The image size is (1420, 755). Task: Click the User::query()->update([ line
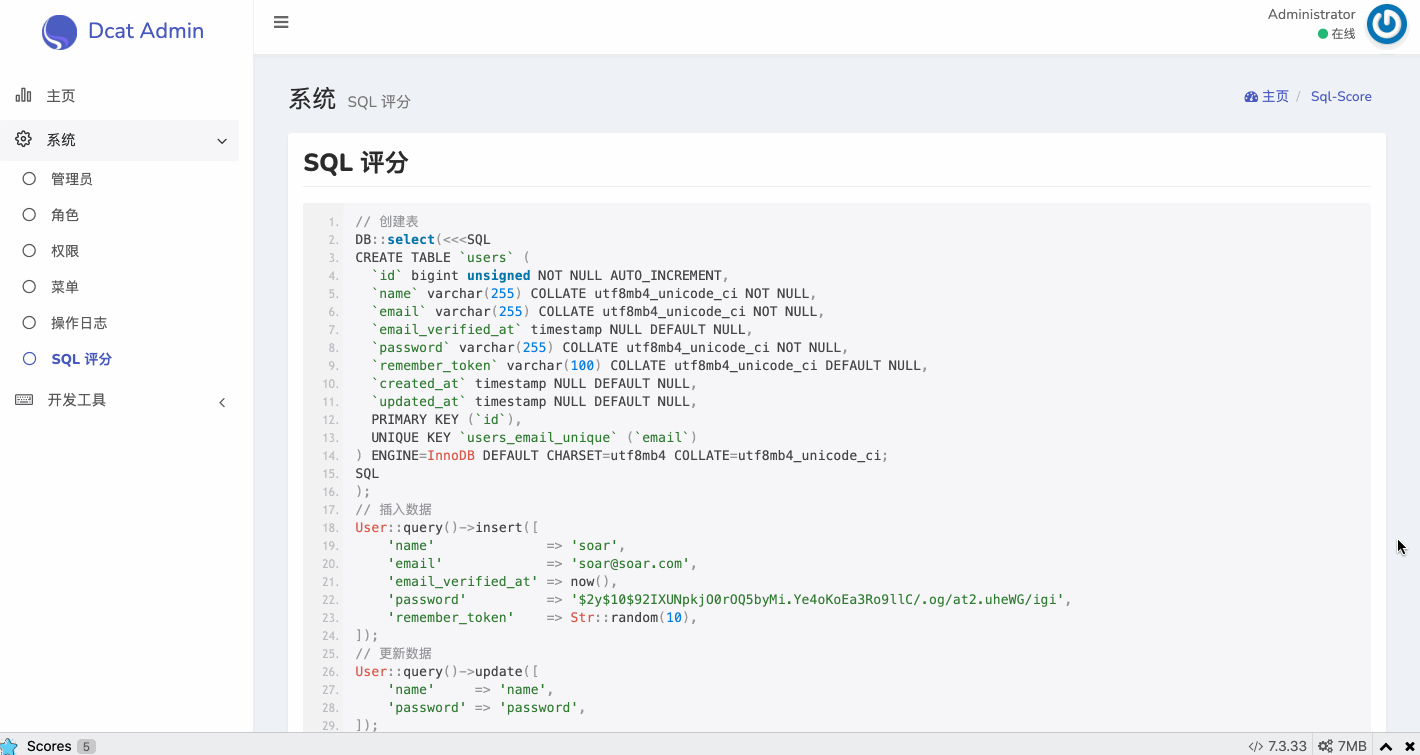tap(447, 671)
